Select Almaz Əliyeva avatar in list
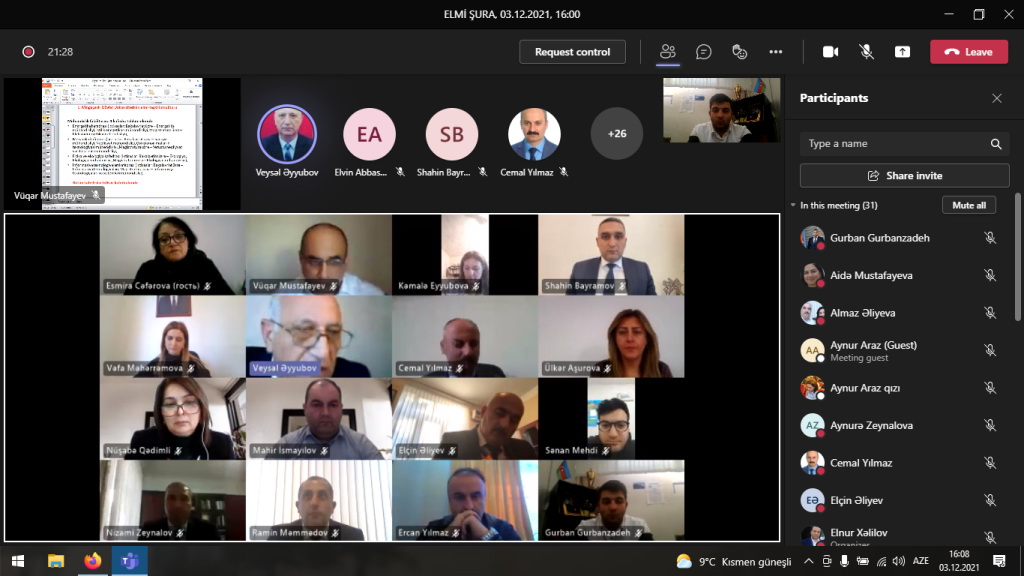Screen dimensions: 1024x576 (x=812, y=313)
